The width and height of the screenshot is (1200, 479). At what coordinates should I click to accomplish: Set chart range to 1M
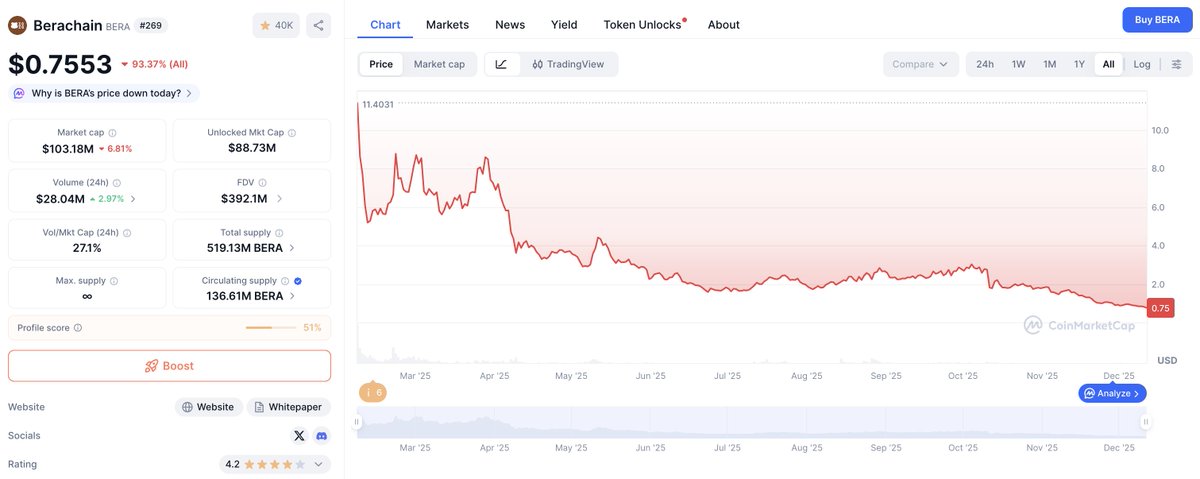[1049, 64]
